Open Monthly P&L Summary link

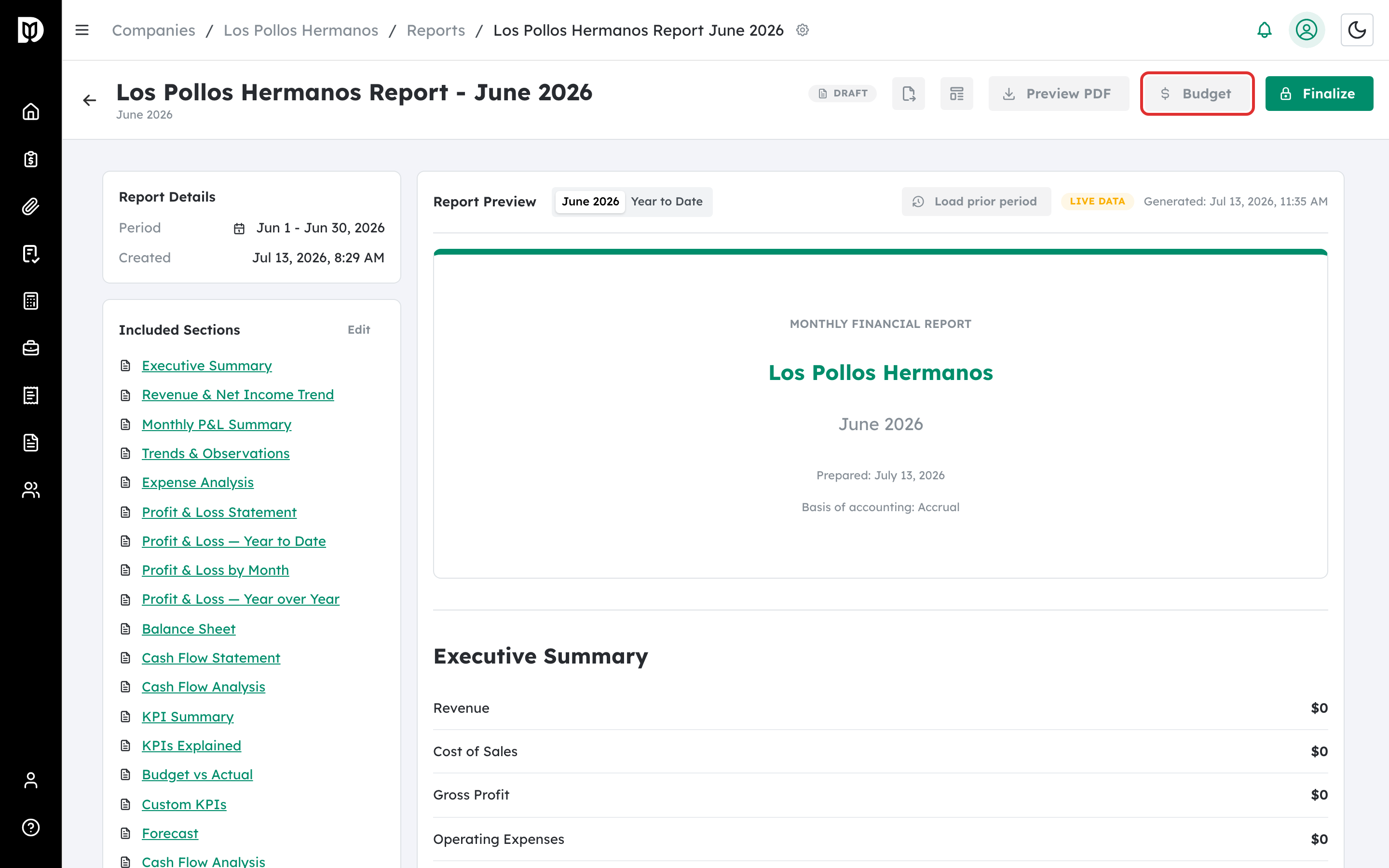(217, 424)
